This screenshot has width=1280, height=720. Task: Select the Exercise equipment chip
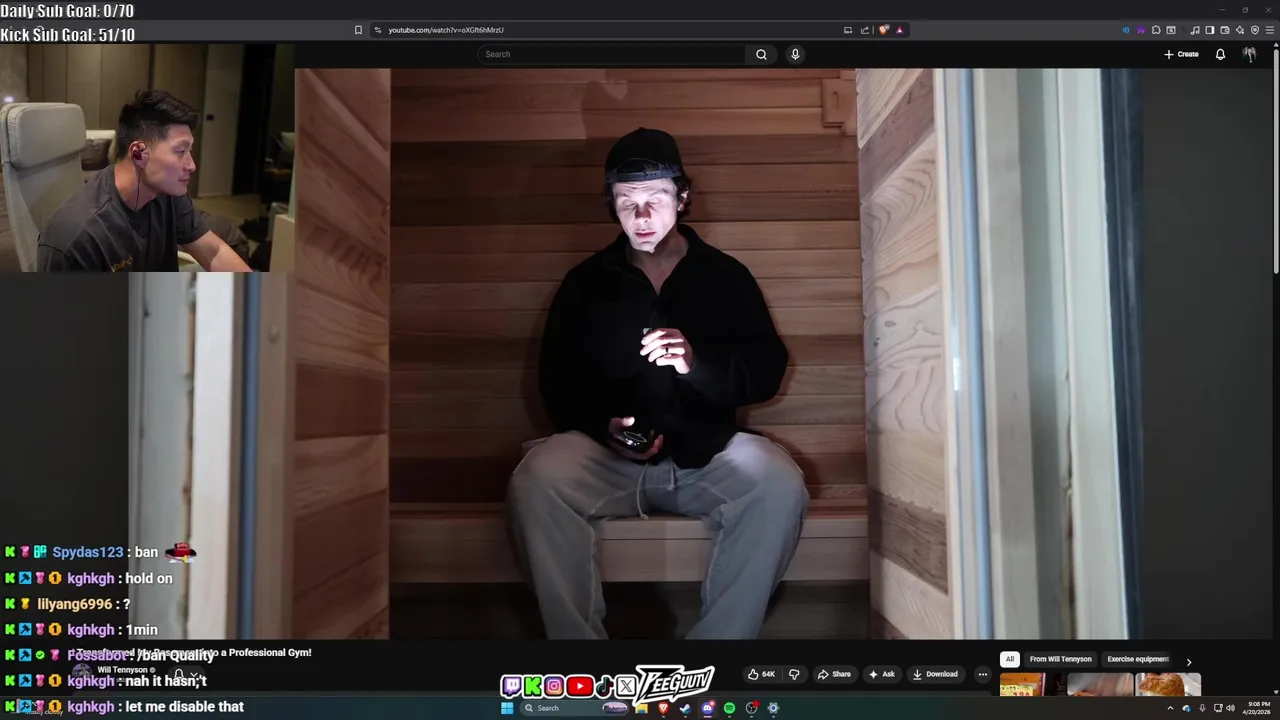(1138, 659)
